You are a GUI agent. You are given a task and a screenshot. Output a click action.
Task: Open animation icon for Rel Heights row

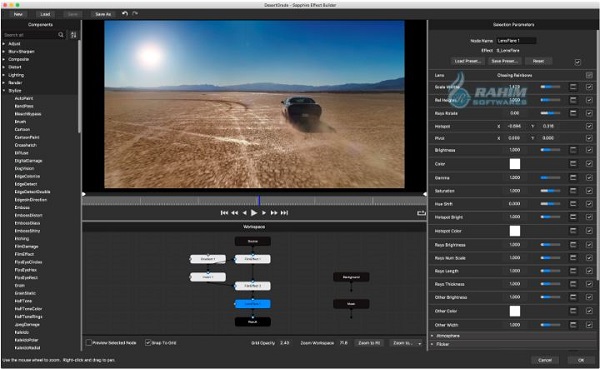click(573, 100)
